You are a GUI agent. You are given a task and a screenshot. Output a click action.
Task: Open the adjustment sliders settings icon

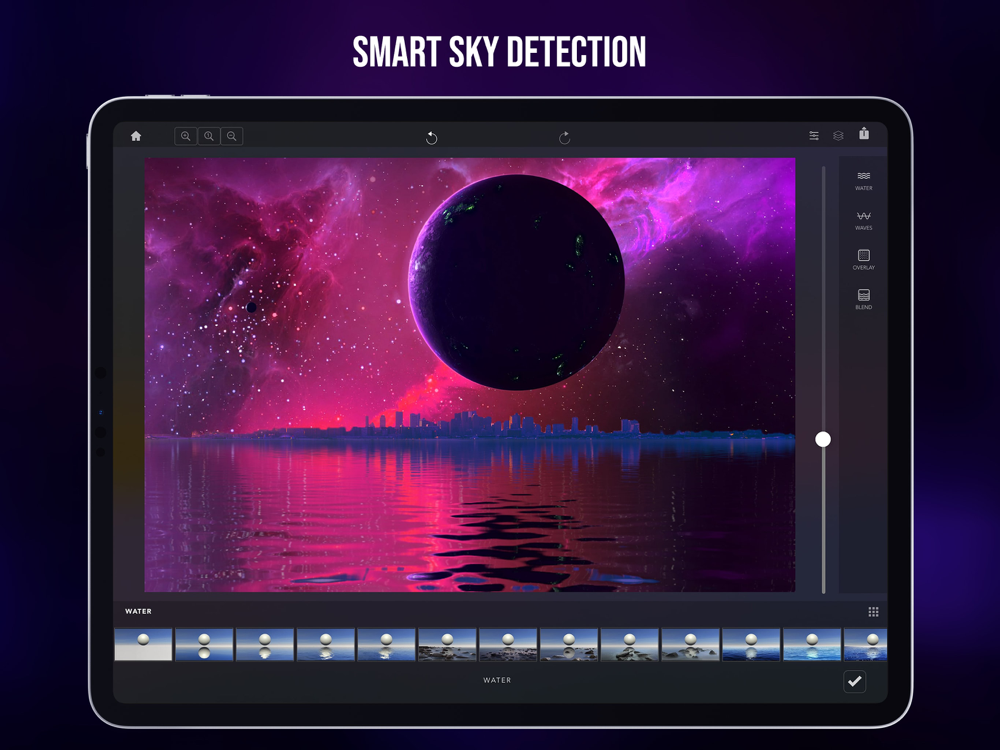click(814, 136)
